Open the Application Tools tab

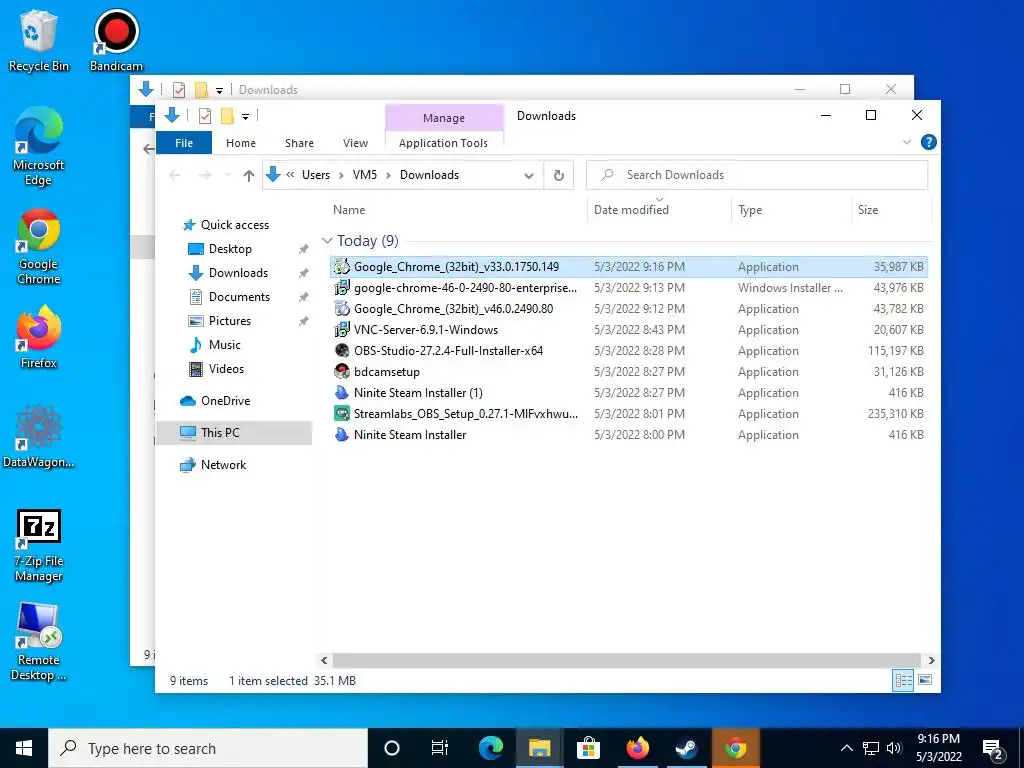(443, 143)
